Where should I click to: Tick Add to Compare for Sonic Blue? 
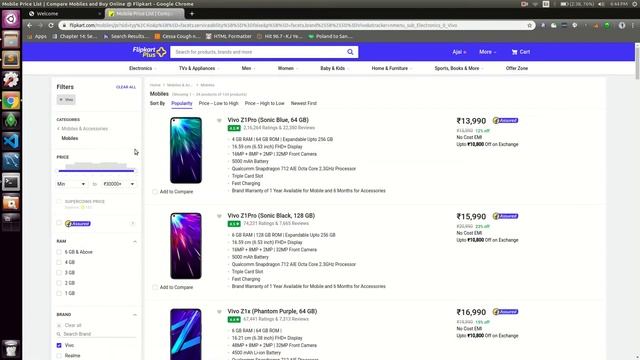[155, 191]
